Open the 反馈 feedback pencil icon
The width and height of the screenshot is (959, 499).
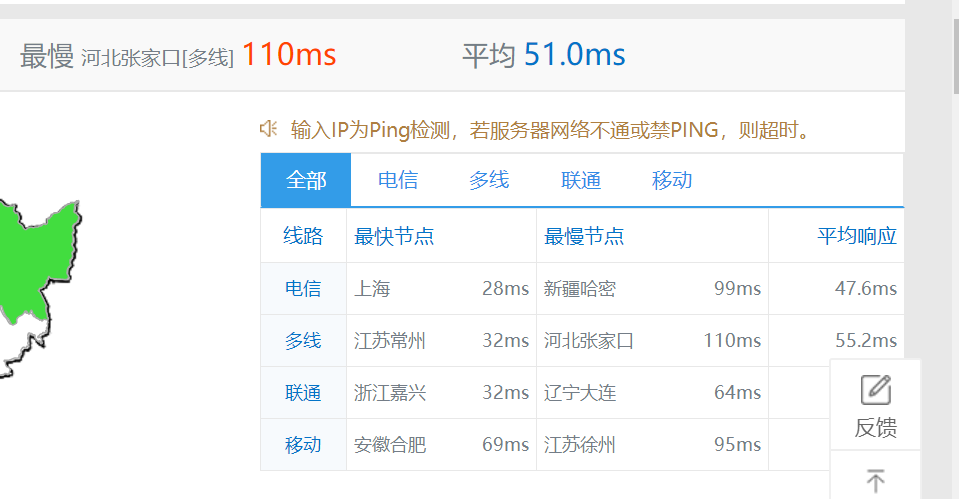pyautogui.click(x=875, y=390)
